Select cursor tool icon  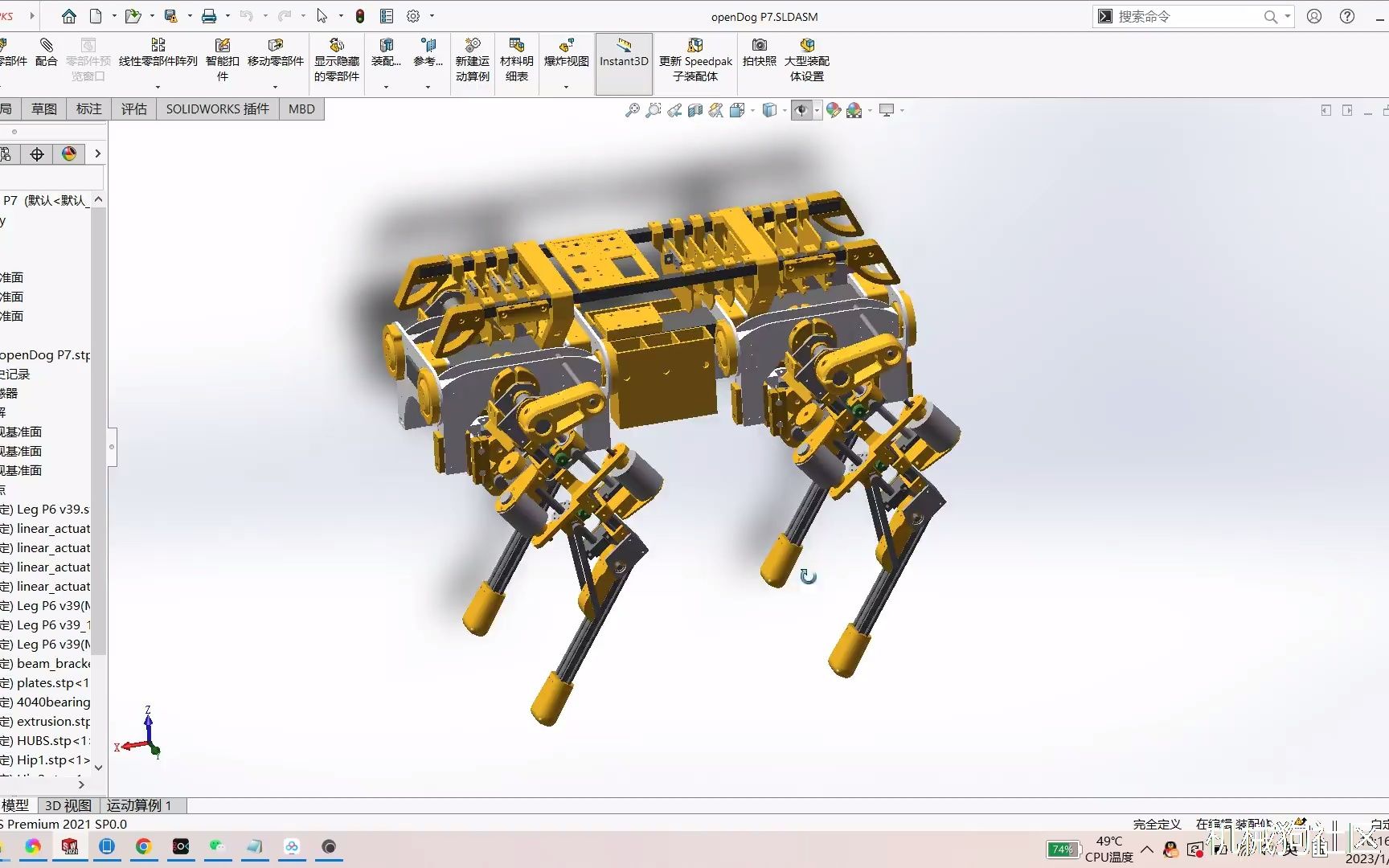coord(322,16)
